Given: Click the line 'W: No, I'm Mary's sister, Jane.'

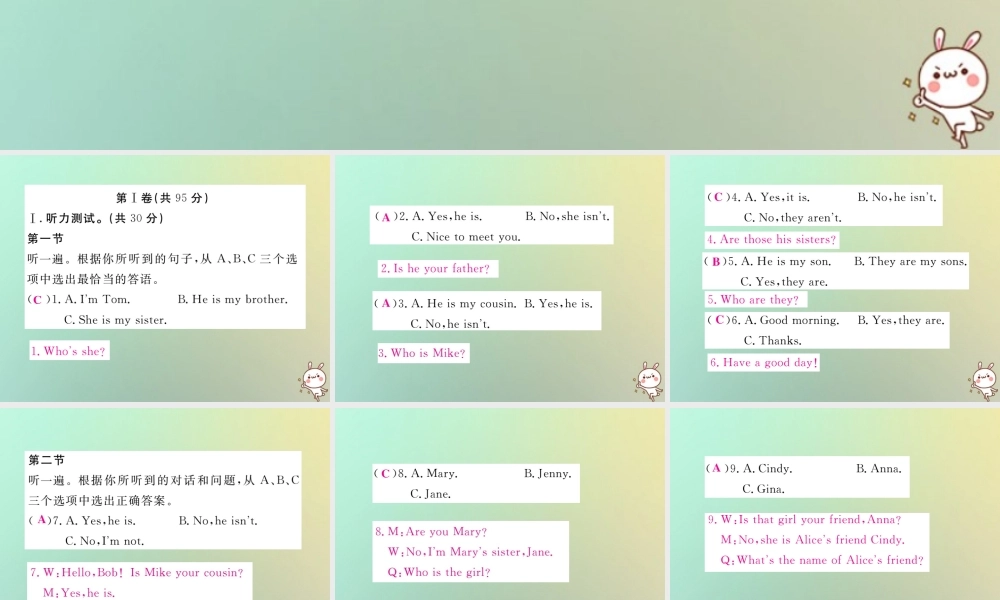Looking at the screenshot, I should (471, 552).
